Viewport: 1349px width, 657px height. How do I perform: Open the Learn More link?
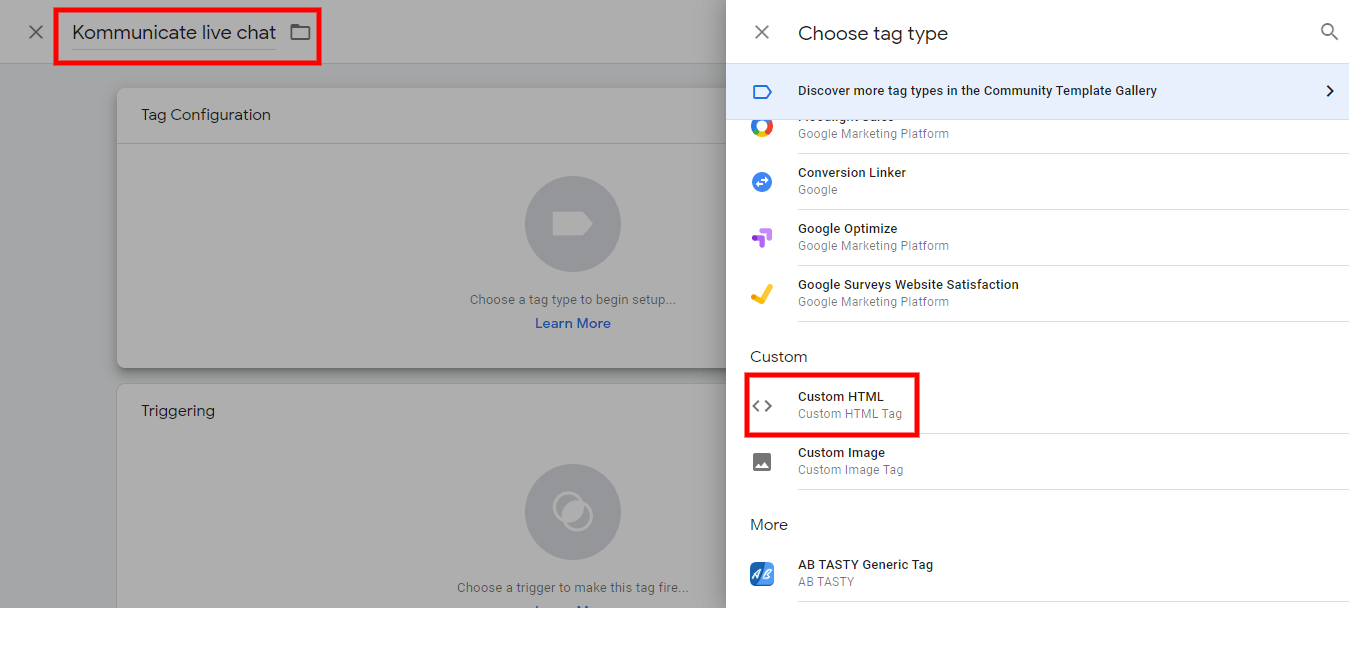click(x=572, y=322)
